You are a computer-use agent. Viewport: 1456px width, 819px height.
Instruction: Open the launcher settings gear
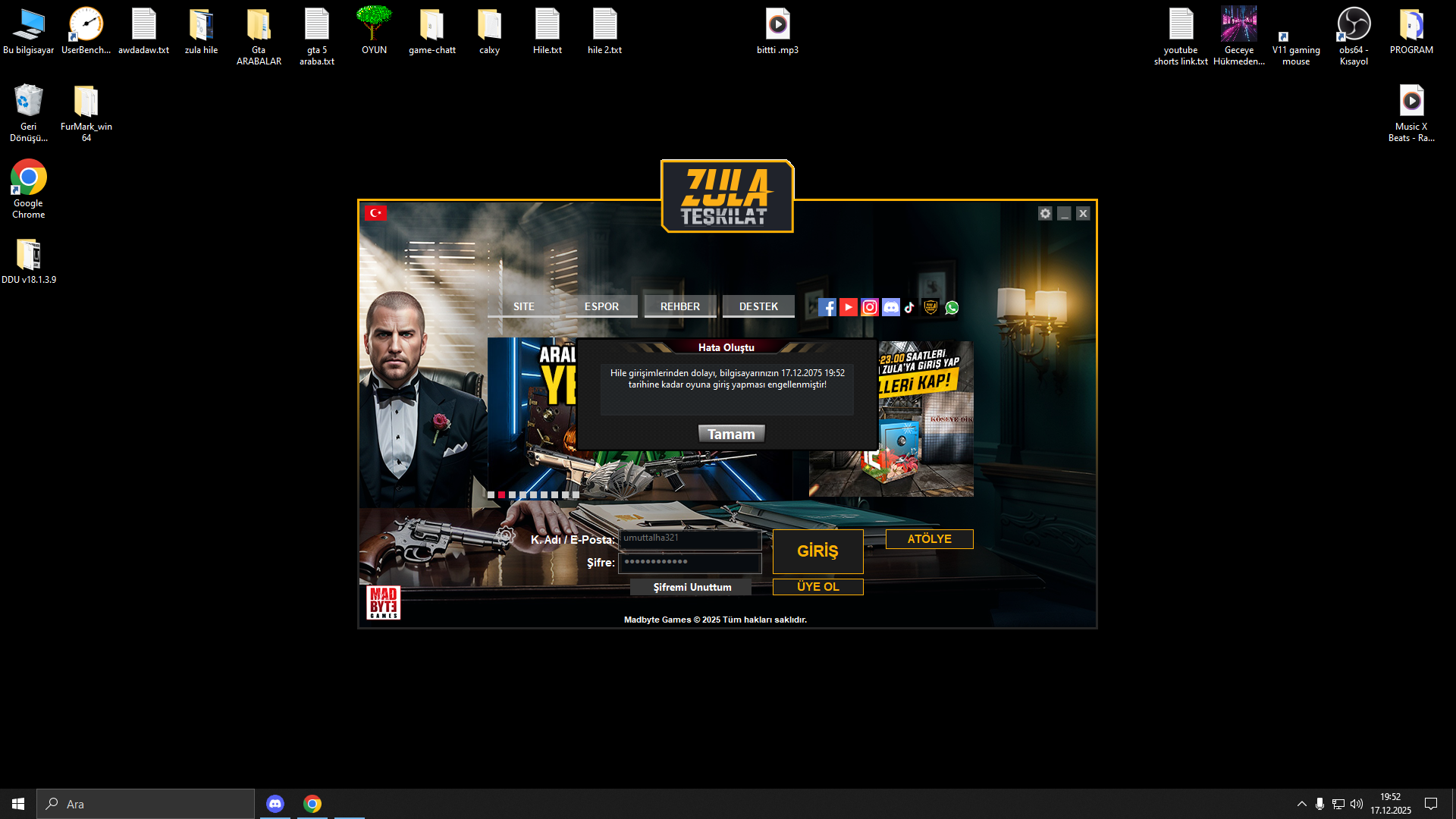pyautogui.click(x=1045, y=214)
